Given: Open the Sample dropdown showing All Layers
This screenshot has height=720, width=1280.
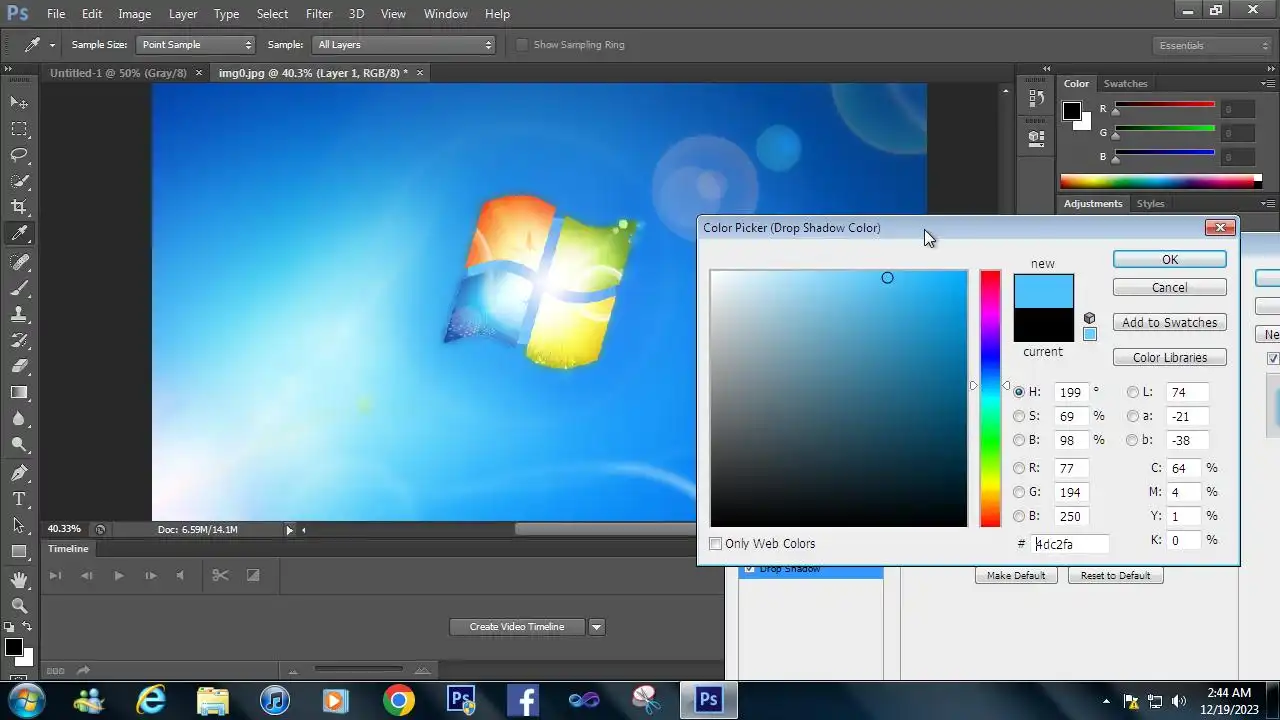Looking at the screenshot, I should point(404,45).
